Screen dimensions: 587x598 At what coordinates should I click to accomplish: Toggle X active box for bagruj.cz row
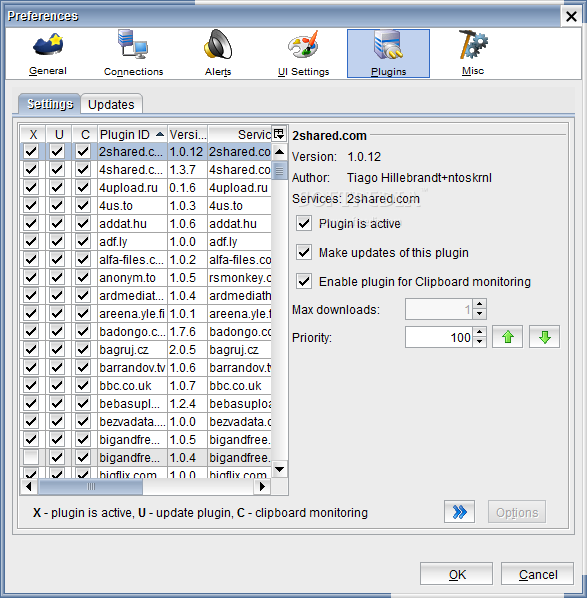pos(31,349)
